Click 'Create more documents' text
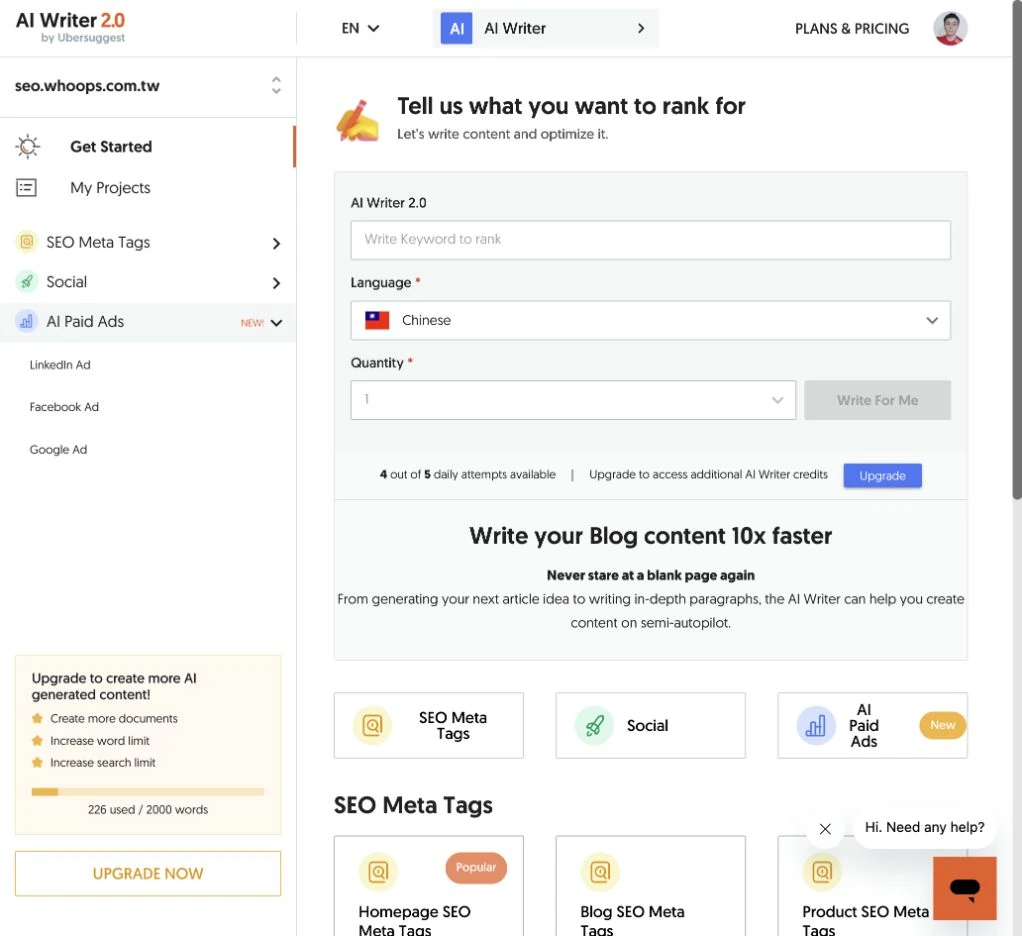 [114, 718]
